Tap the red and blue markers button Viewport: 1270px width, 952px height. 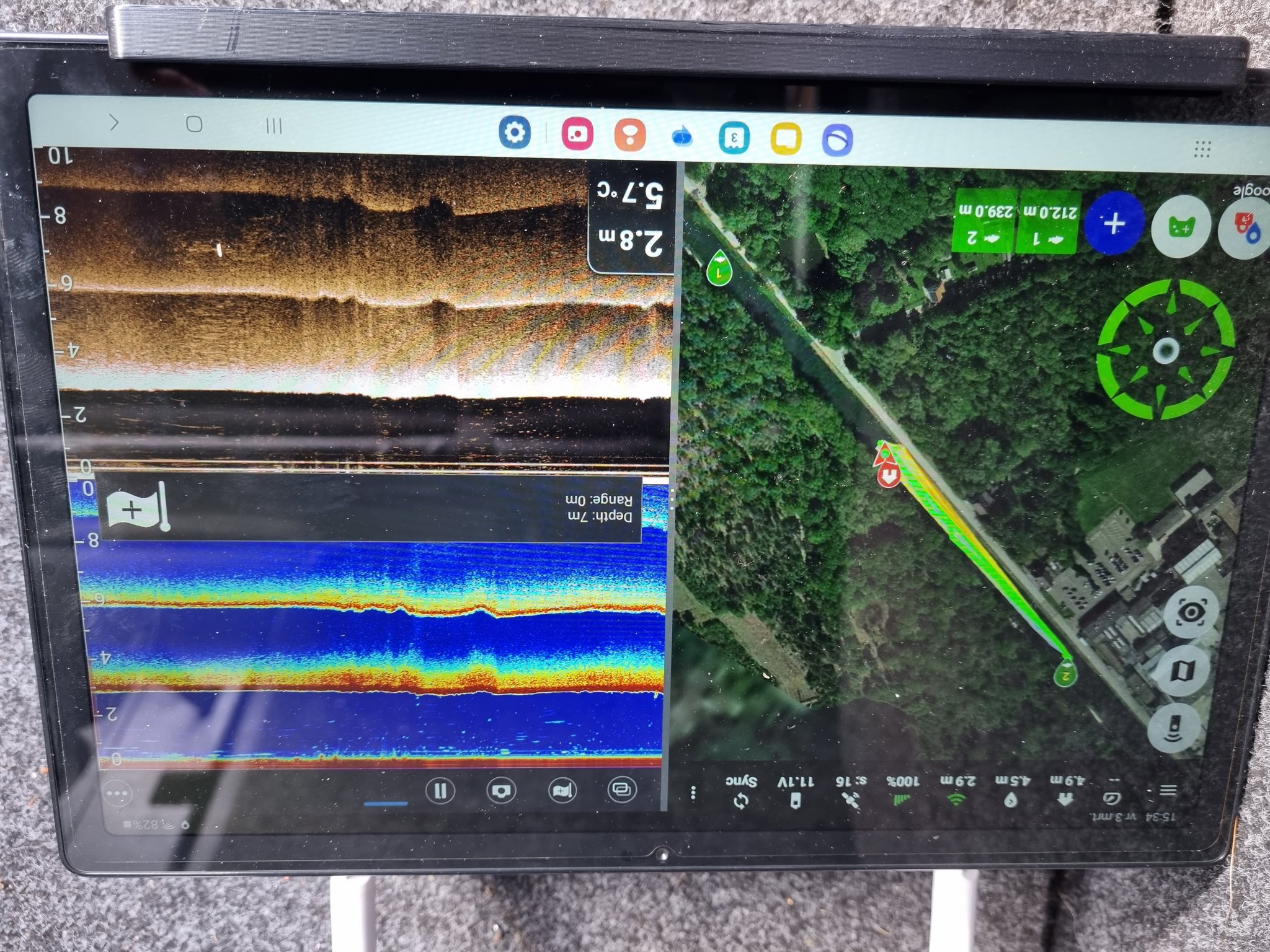(1246, 227)
